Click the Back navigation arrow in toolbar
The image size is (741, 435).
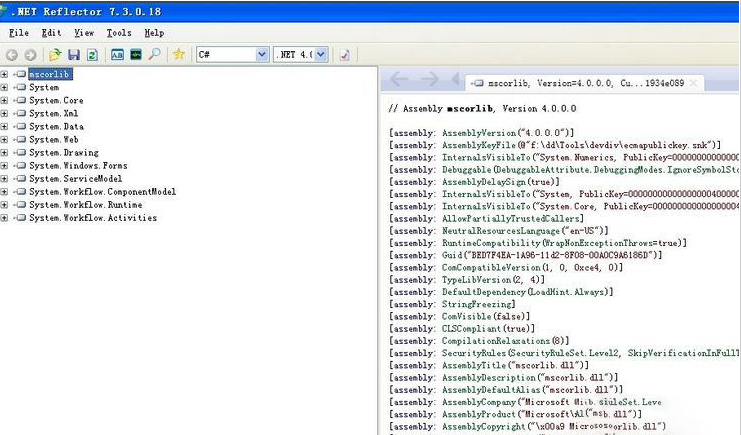tap(12, 55)
